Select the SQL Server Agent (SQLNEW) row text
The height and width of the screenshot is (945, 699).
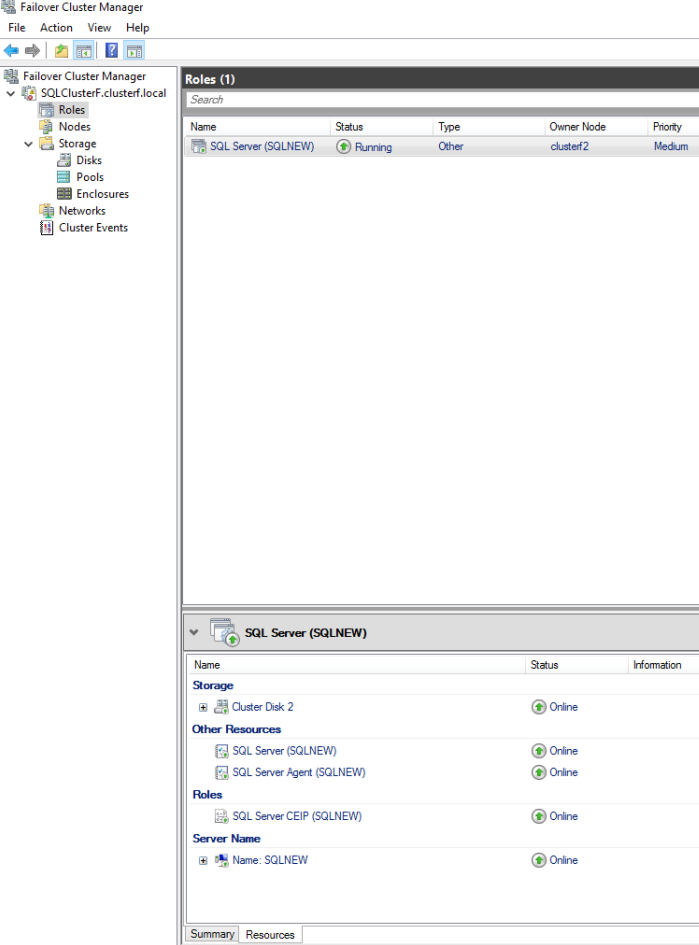pyautogui.click(x=299, y=773)
